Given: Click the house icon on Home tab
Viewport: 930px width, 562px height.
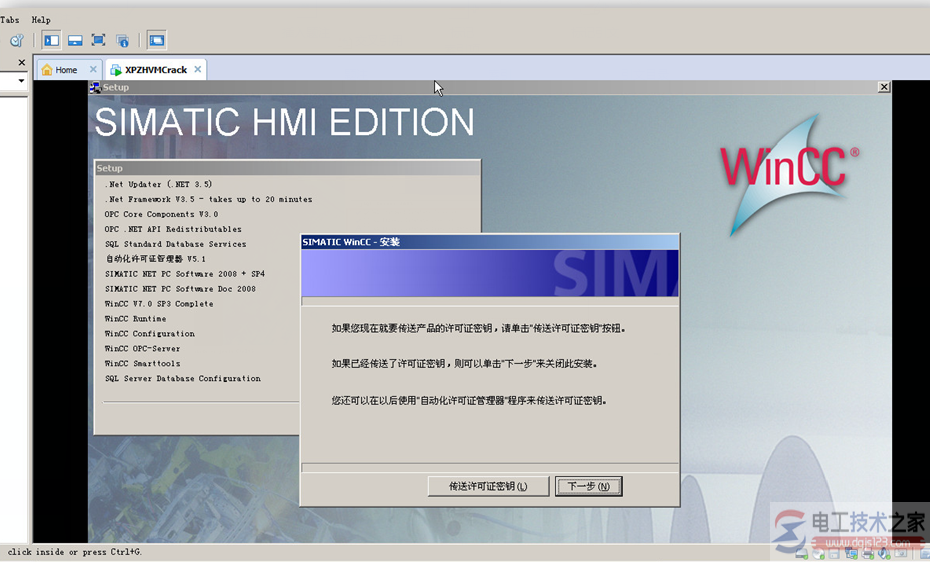Looking at the screenshot, I should pos(47,70).
